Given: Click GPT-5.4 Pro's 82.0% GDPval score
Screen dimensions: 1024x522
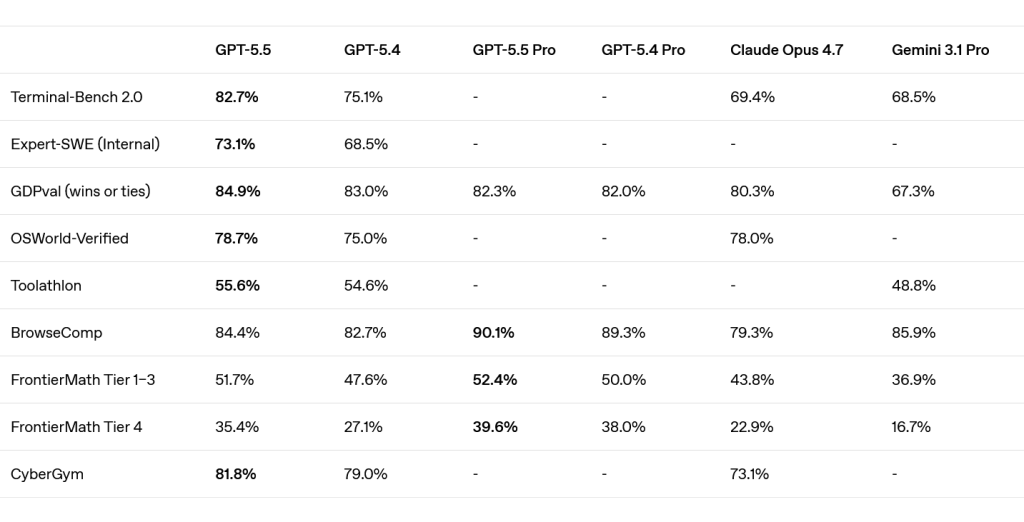Looking at the screenshot, I should pos(623,191).
